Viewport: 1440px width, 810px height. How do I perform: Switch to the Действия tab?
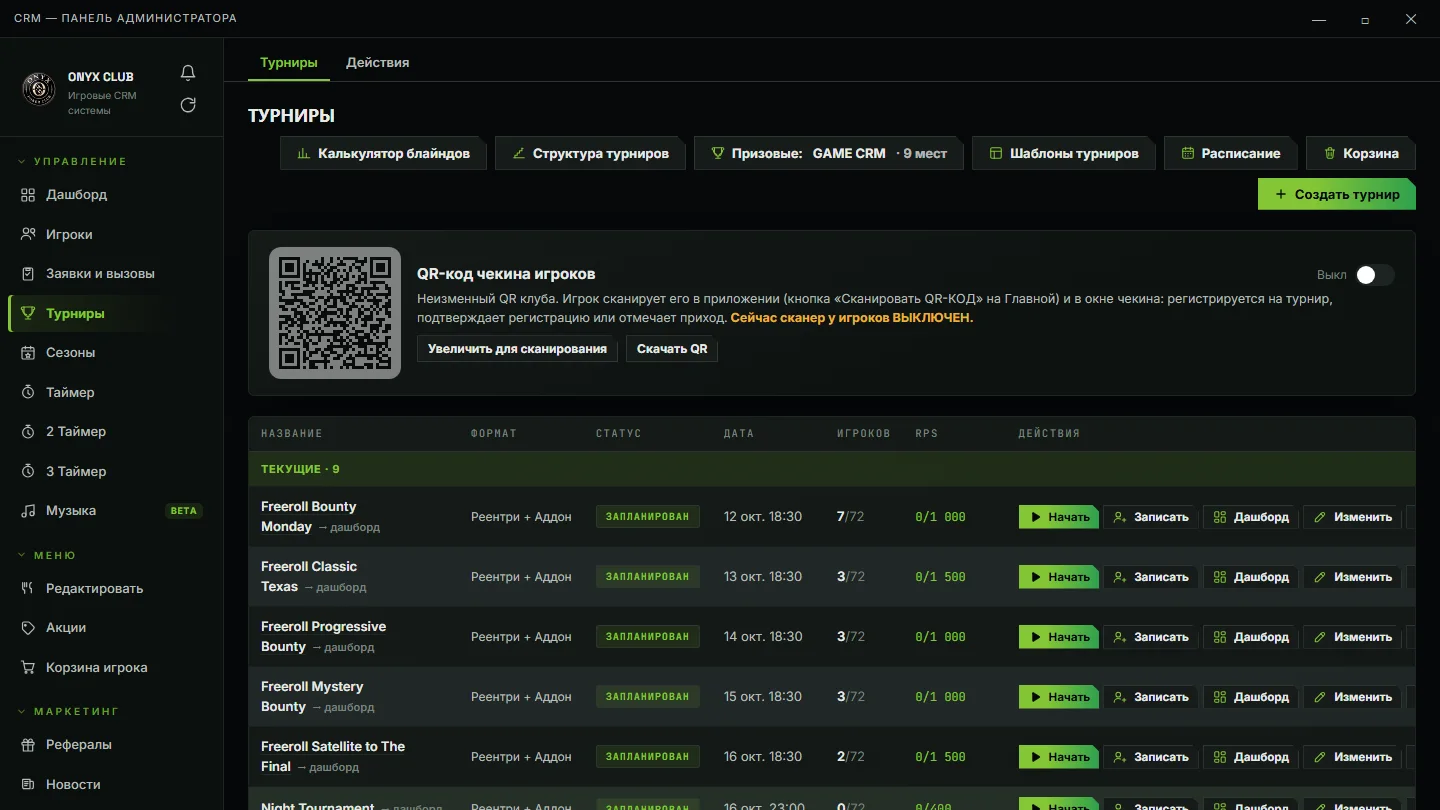(377, 62)
